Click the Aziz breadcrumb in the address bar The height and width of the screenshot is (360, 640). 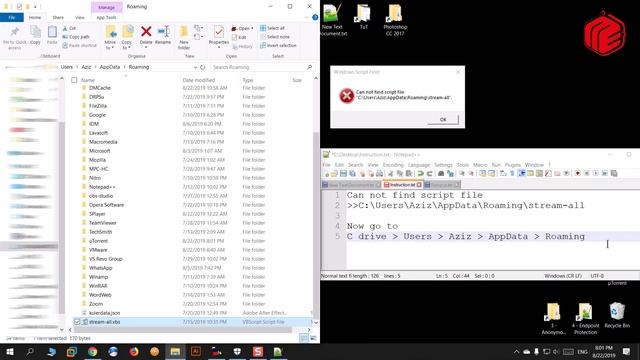tap(86, 67)
